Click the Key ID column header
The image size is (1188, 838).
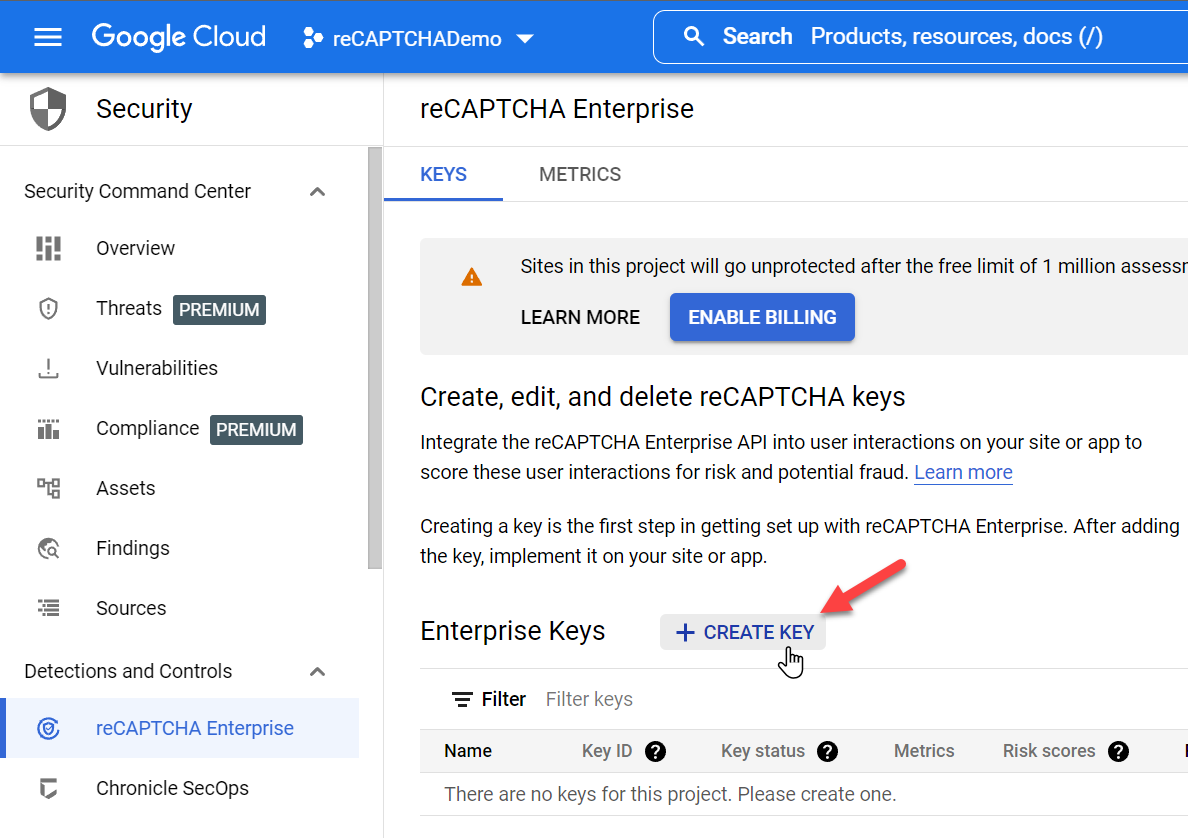click(x=606, y=751)
